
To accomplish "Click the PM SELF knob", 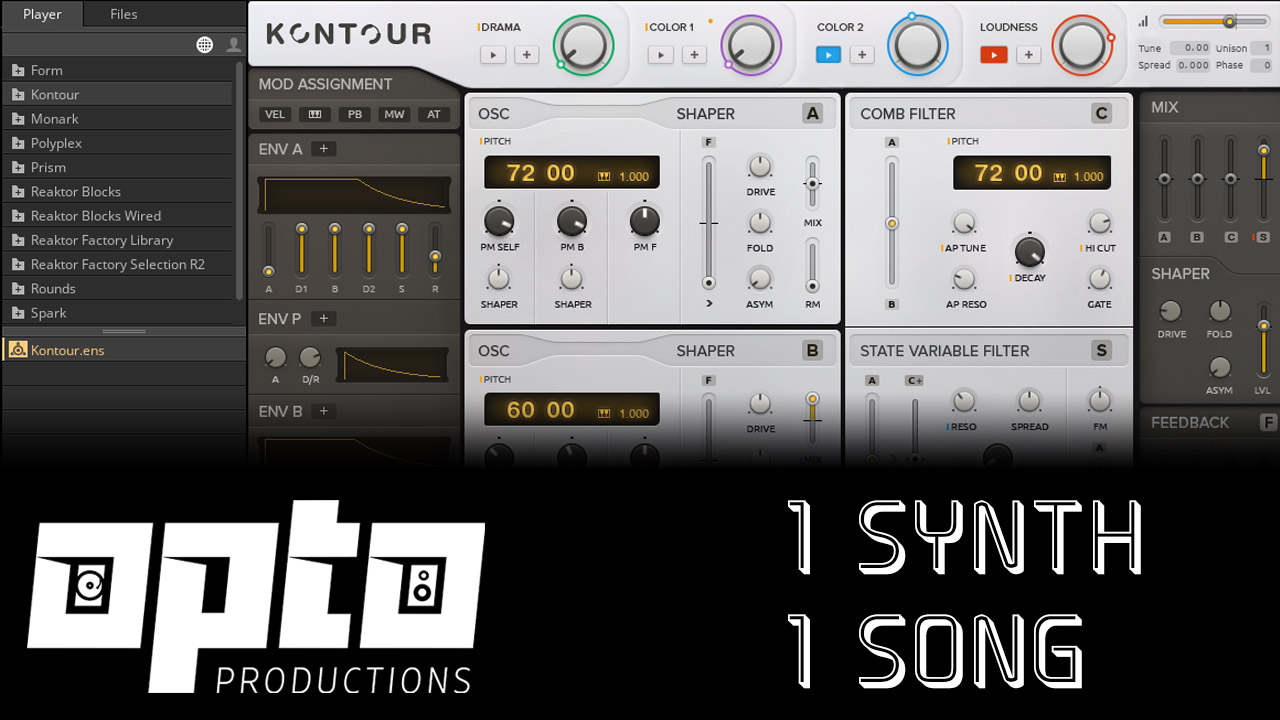I will coord(499,221).
